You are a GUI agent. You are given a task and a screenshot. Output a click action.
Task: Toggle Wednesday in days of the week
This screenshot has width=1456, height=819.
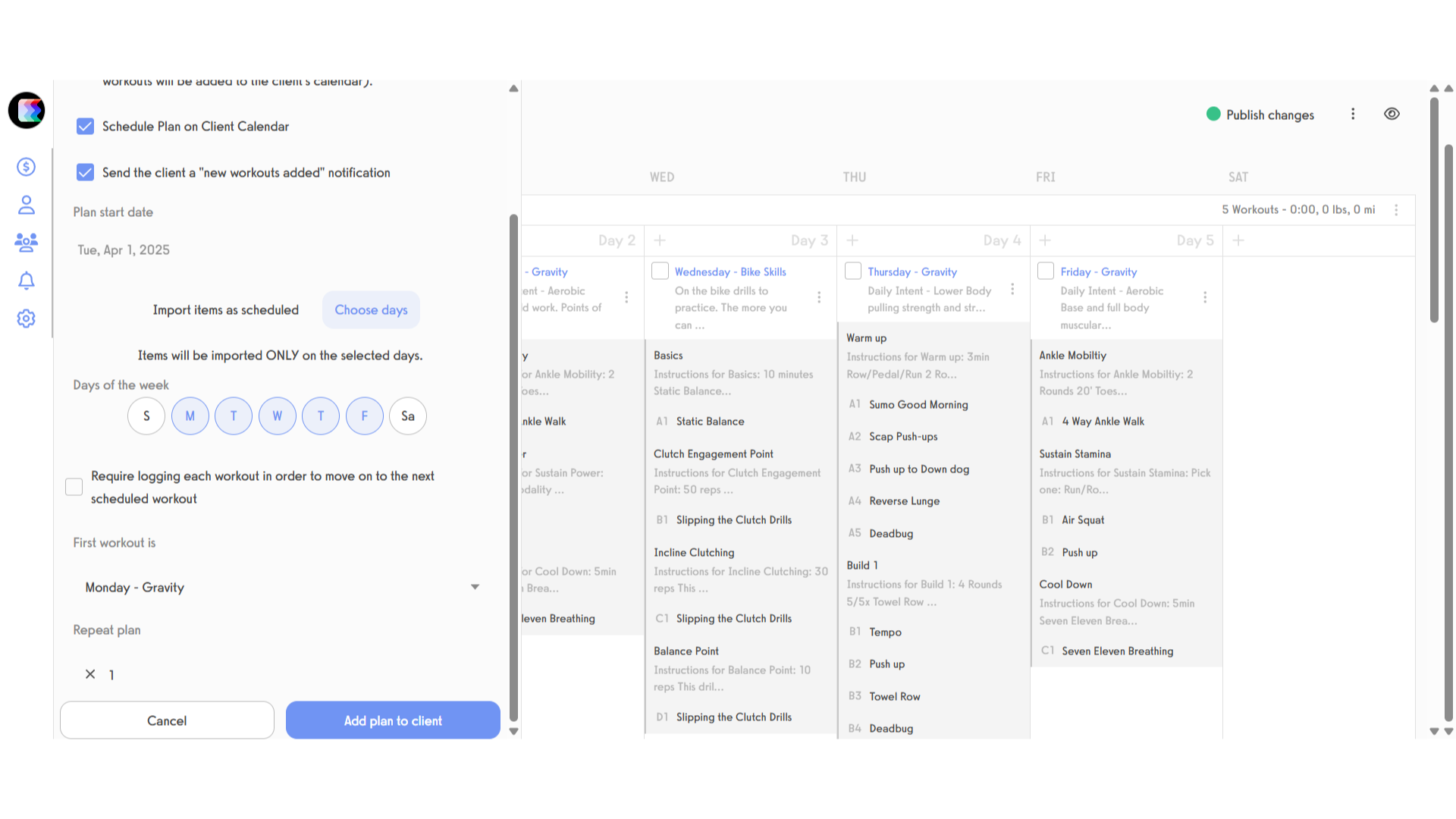point(278,416)
